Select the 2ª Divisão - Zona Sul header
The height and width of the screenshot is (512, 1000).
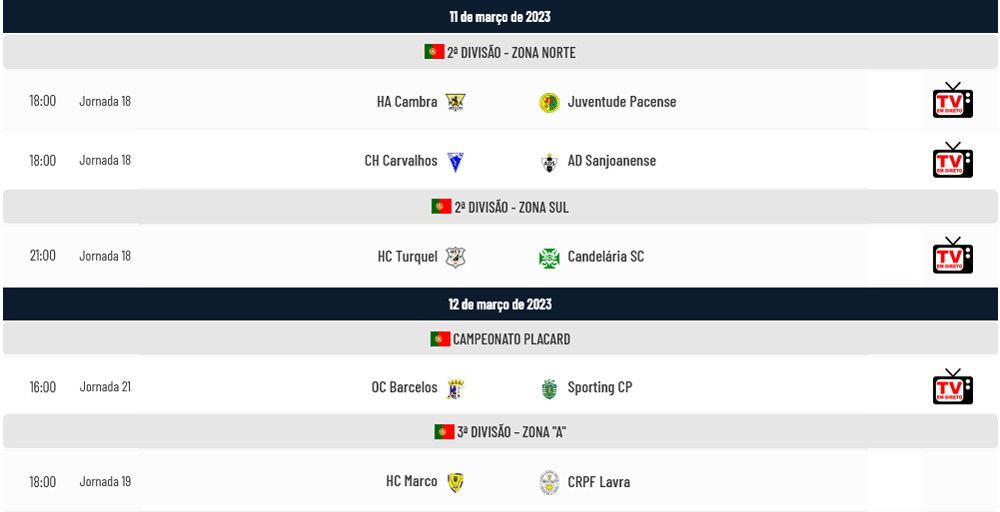(x=500, y=207)
